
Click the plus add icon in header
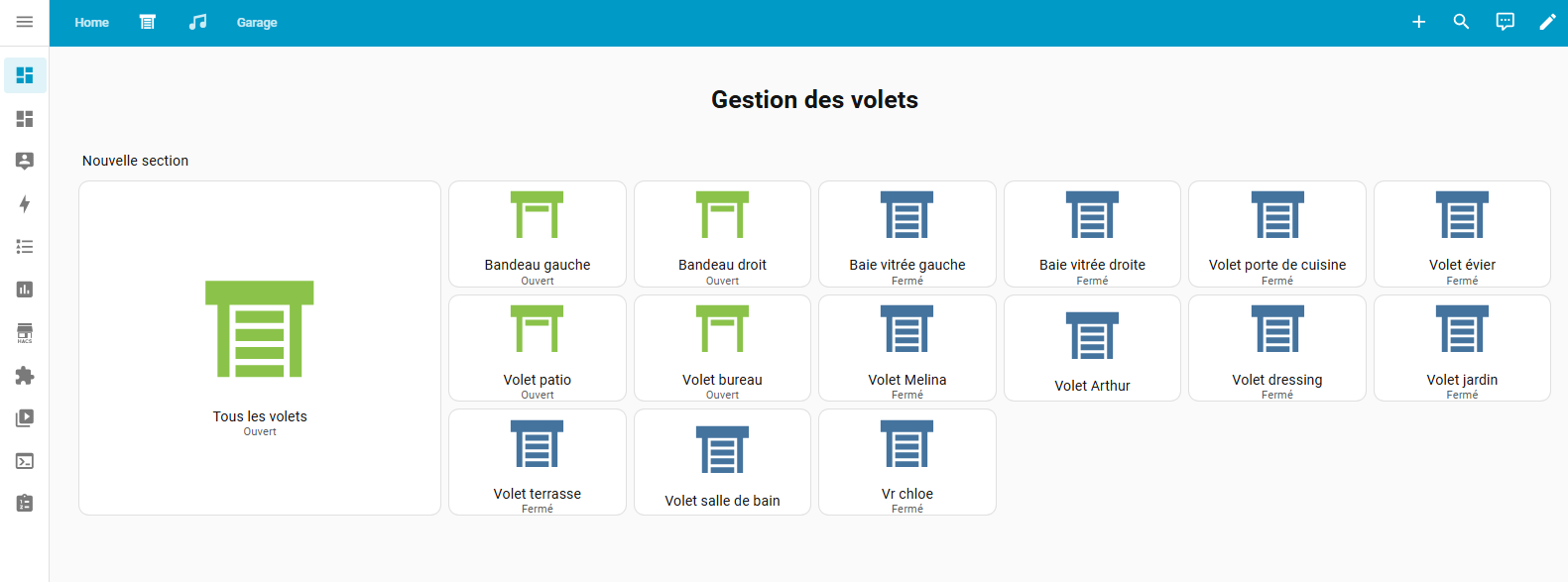tap(1418, 22)
